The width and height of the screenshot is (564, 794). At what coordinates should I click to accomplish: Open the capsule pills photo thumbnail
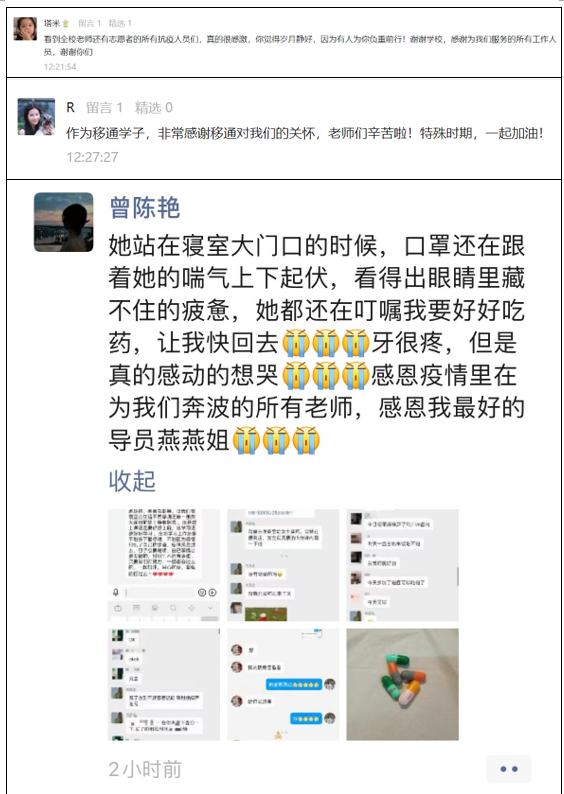(x=402, y=684)
